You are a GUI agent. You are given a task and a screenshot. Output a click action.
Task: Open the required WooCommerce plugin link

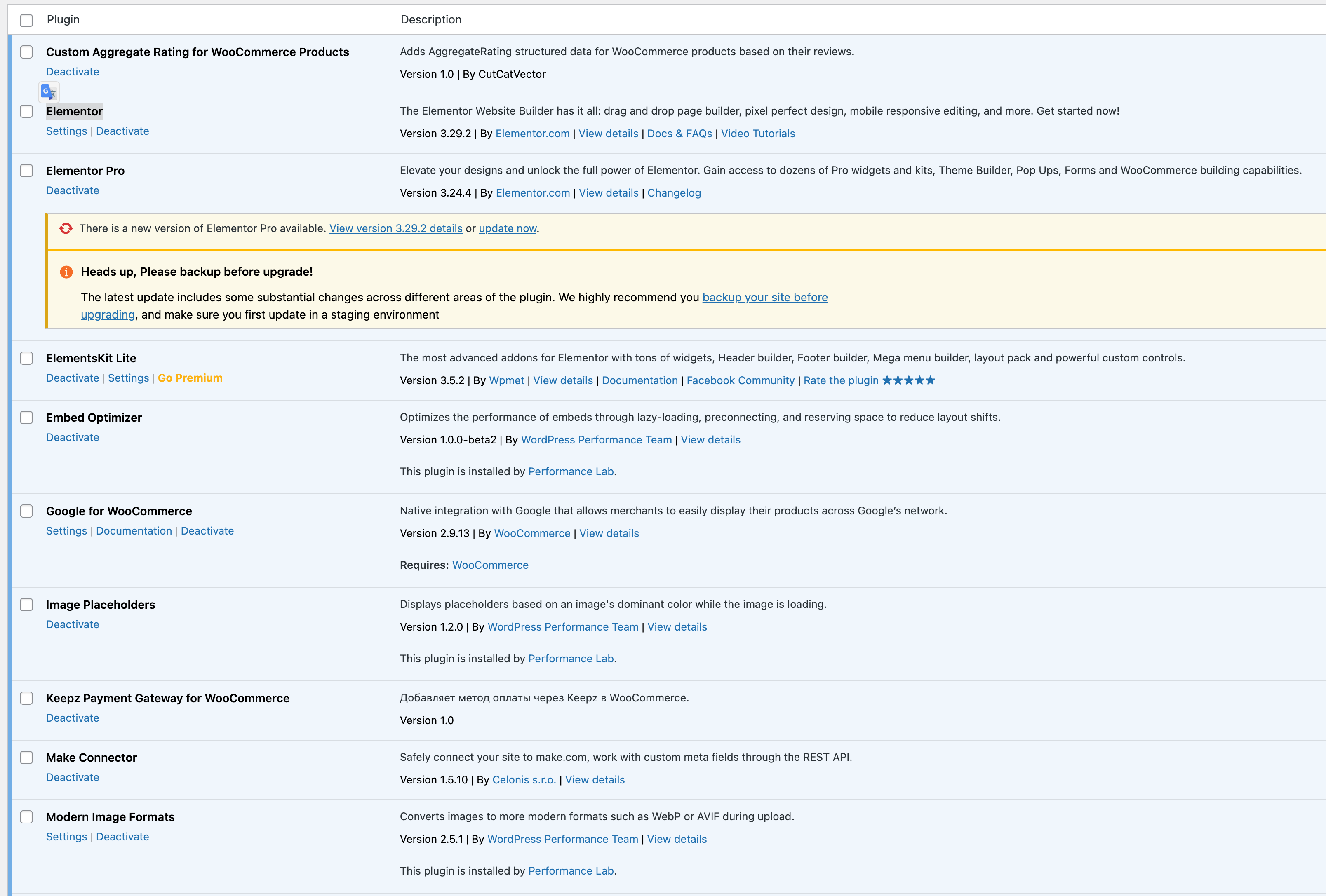490,565
